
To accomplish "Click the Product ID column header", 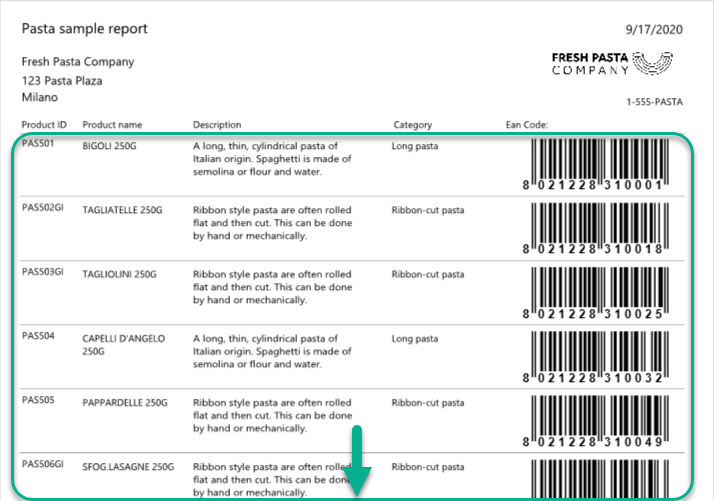I will (44, 125).
